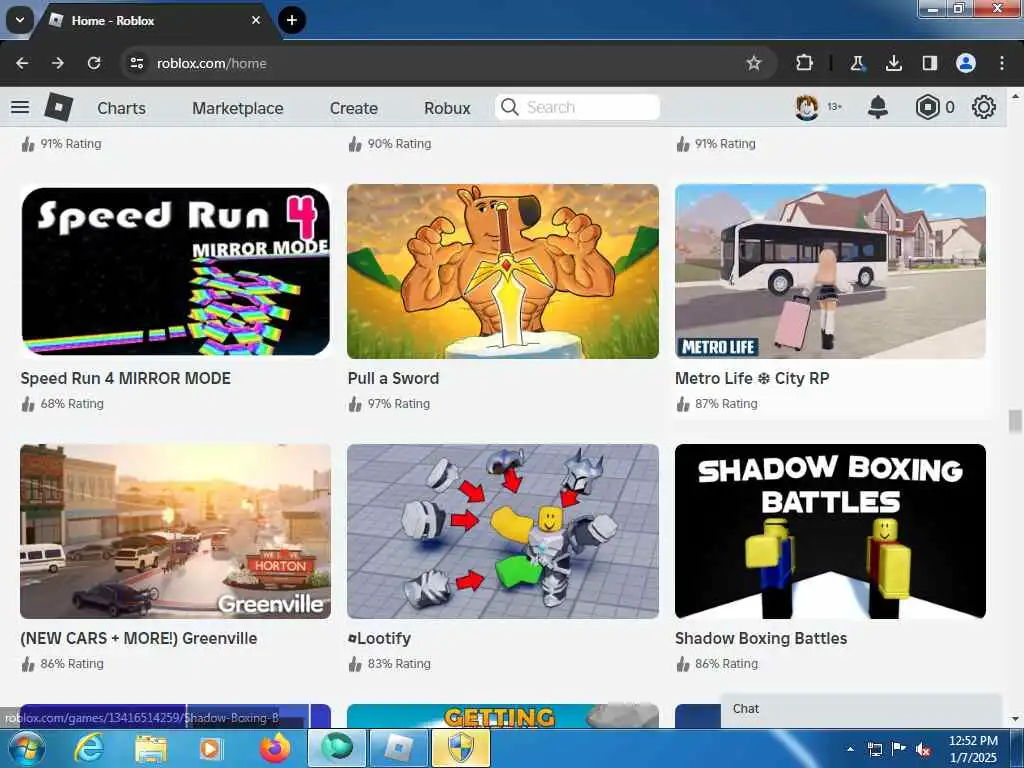Viewport: 1024px width, 768px height.
Task: Click the 83% Rating text
Action: (399, 664)
